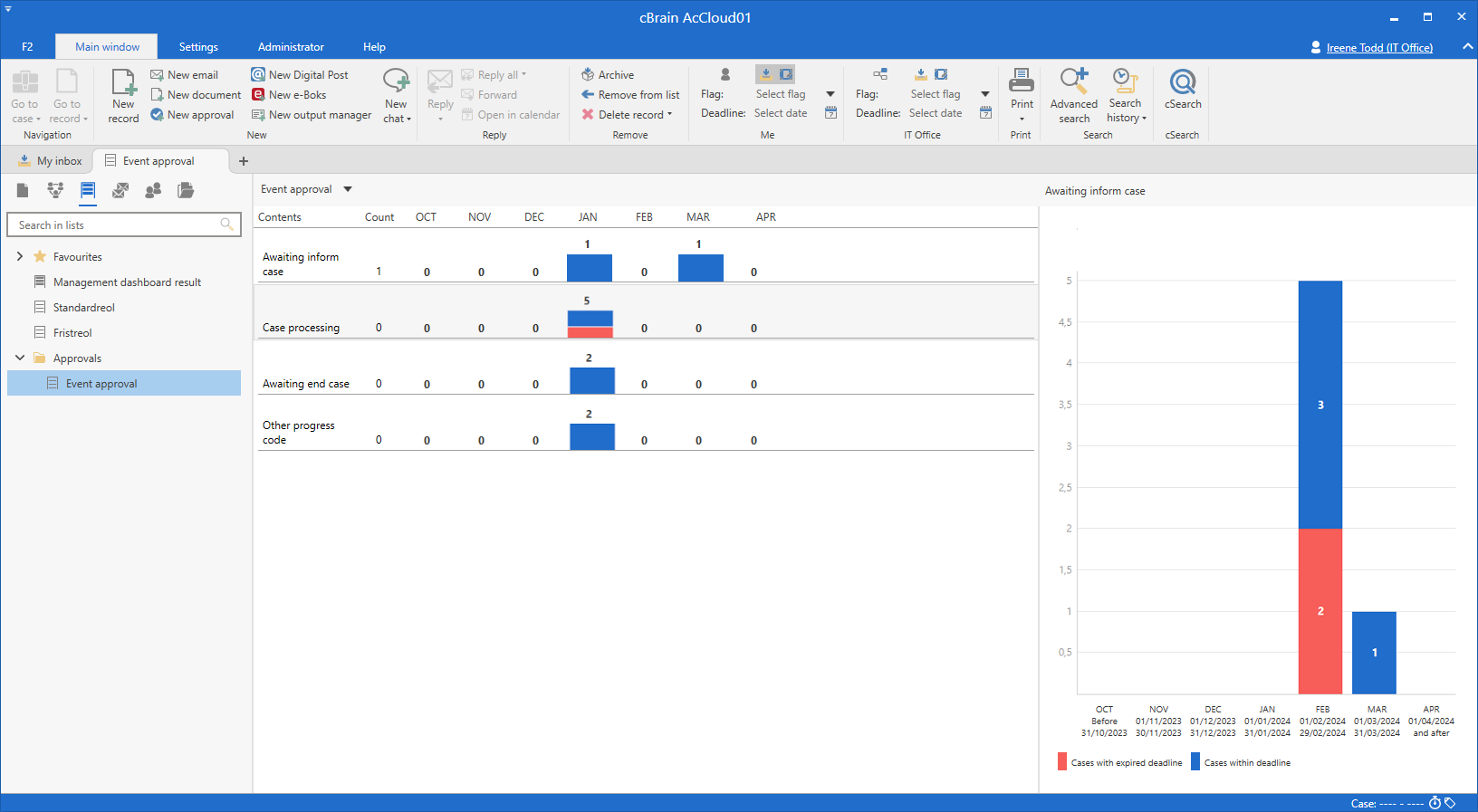The image size is (1478, 812).
Task: Collapse the Approvals folder
Action: pos(20,358)
